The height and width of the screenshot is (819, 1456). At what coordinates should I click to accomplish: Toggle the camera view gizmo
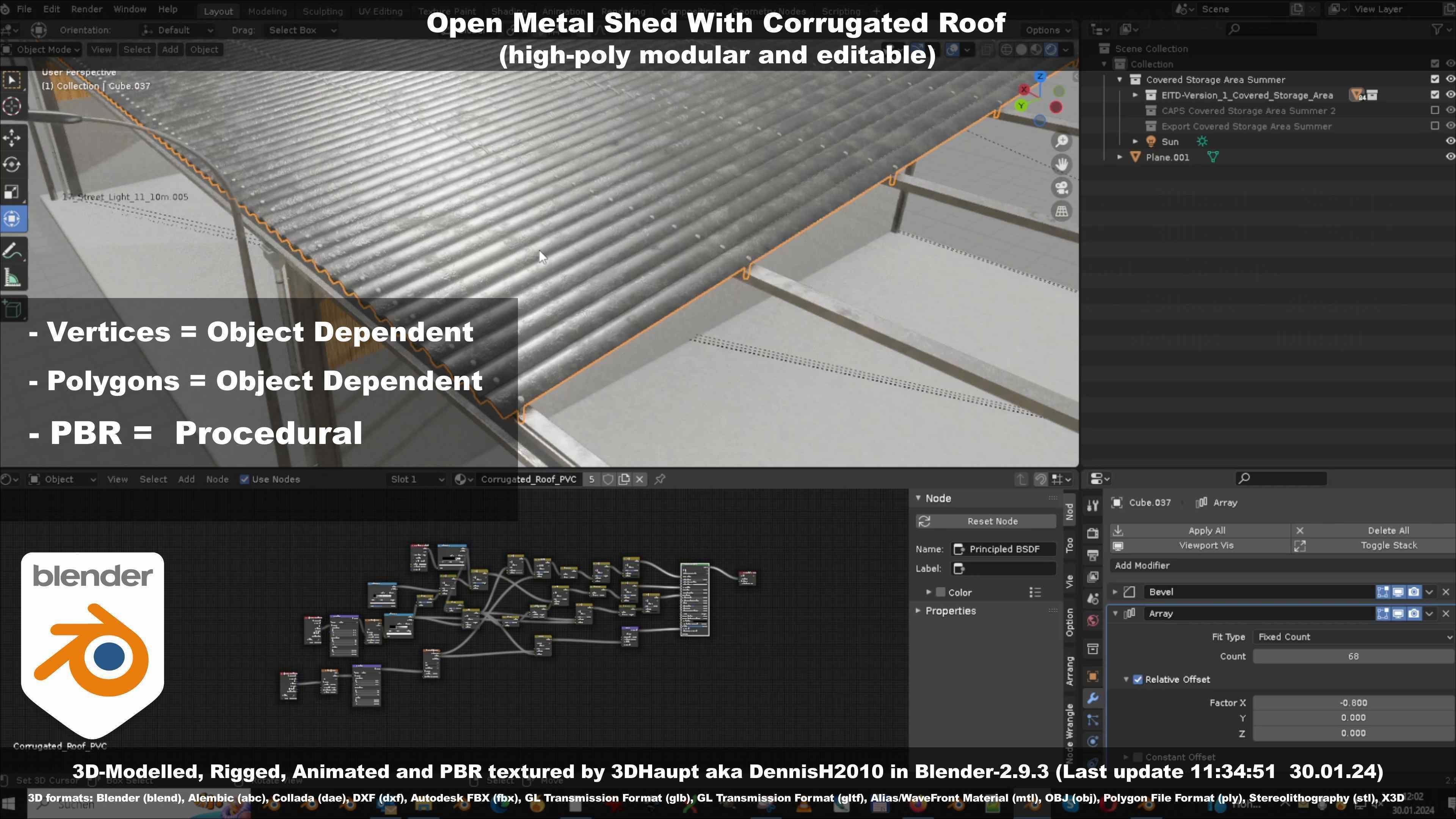click(x=1062, y=188)
